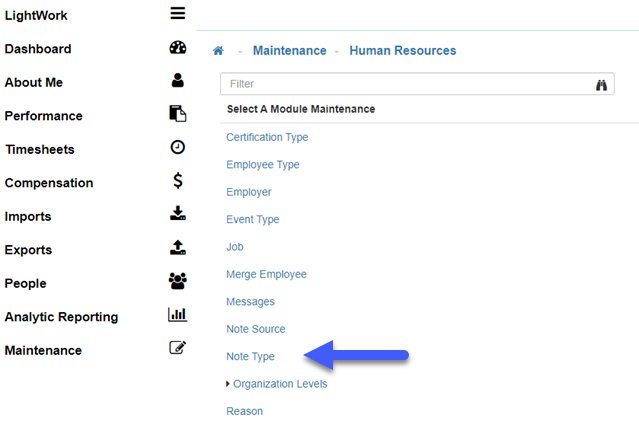Click the People group icon

[x=177, y=282]
